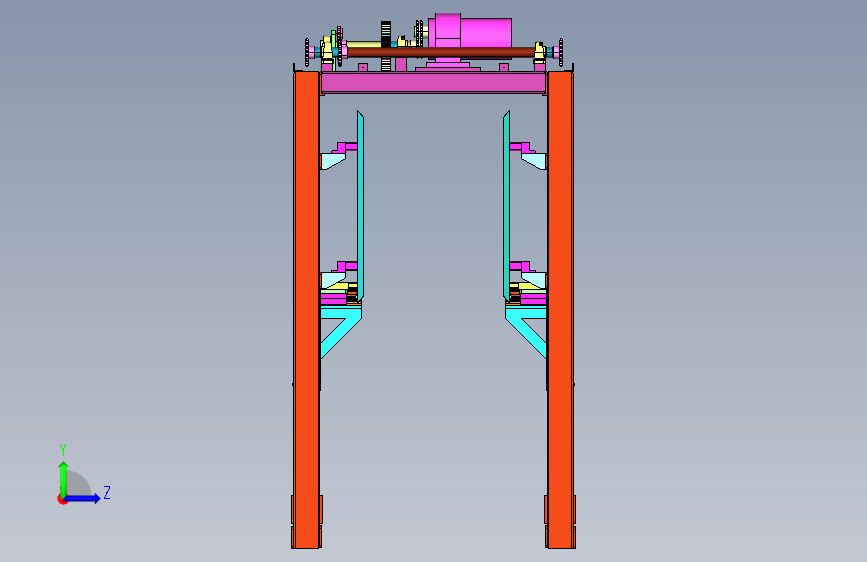Select the right end sprocket of the shaft
Screen dimensions: 867x562
point(561,52)
